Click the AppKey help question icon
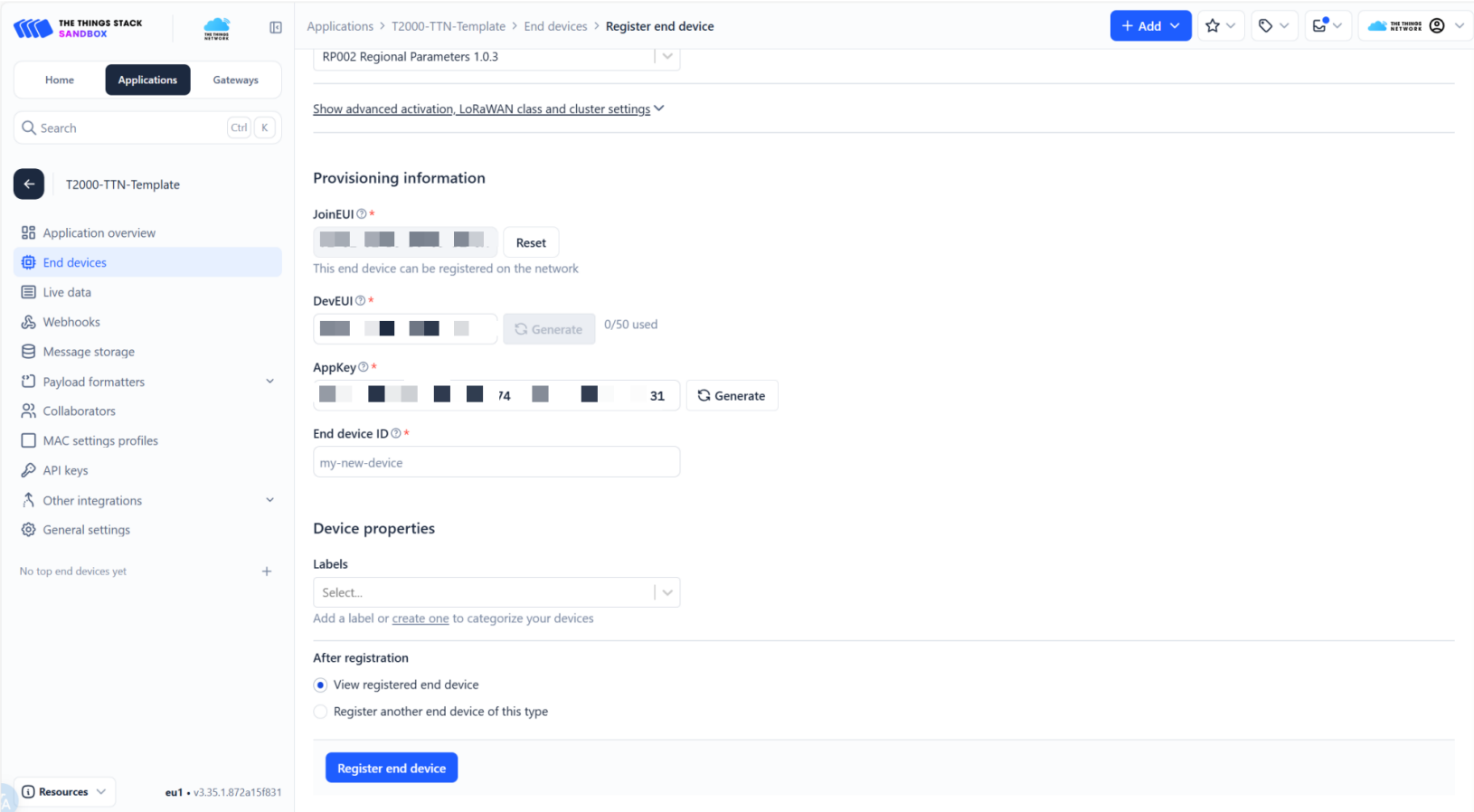The height and width of the screenshot is (812, 1474). 364,367
